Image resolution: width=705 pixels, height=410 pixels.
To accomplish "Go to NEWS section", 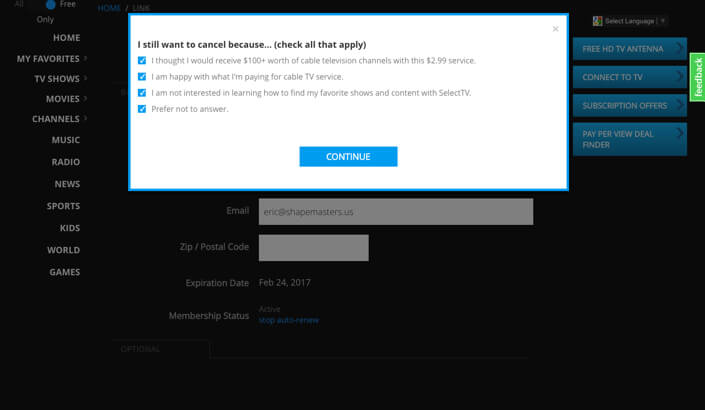I will 67,184.
